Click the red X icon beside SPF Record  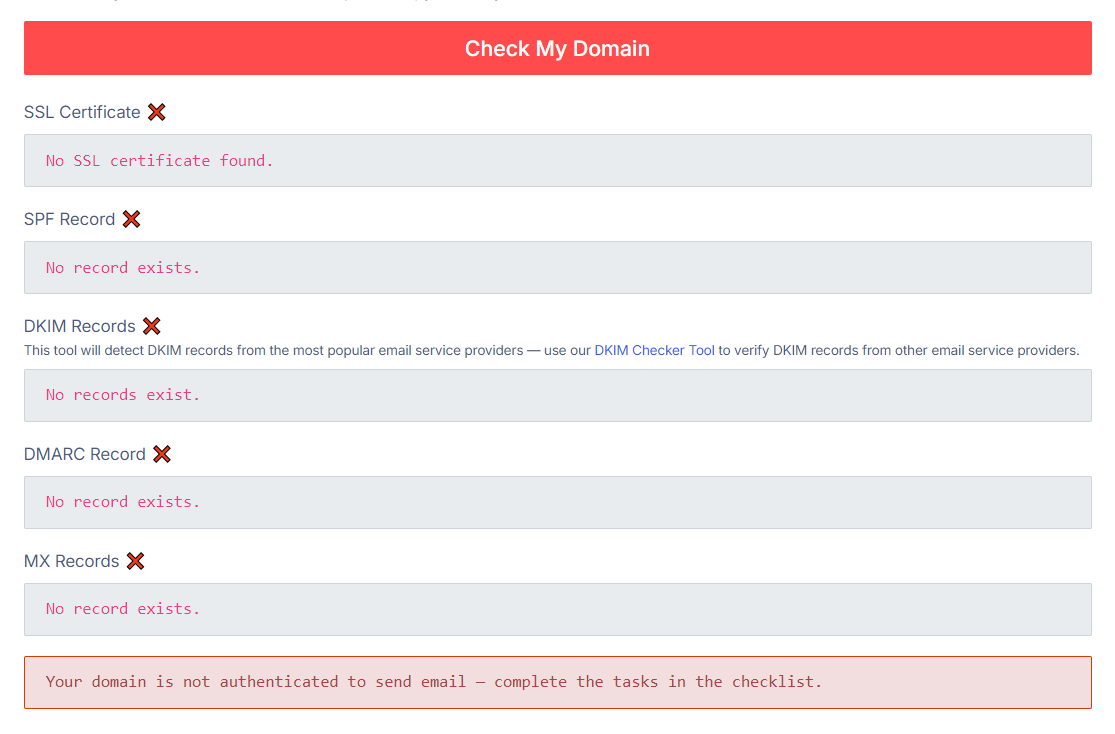pyautogui.click(x=132, y=219)
